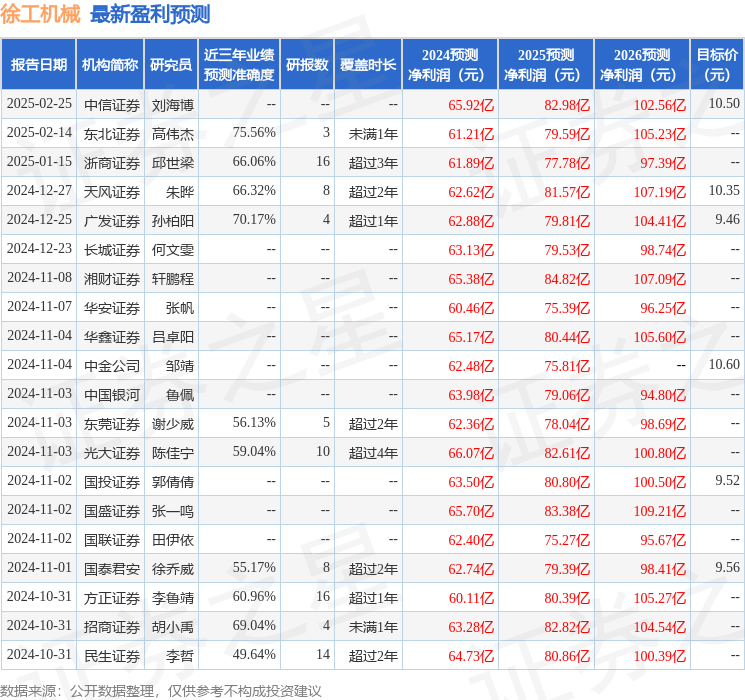Click the 覆盖时长 column header

click(368, 65)
